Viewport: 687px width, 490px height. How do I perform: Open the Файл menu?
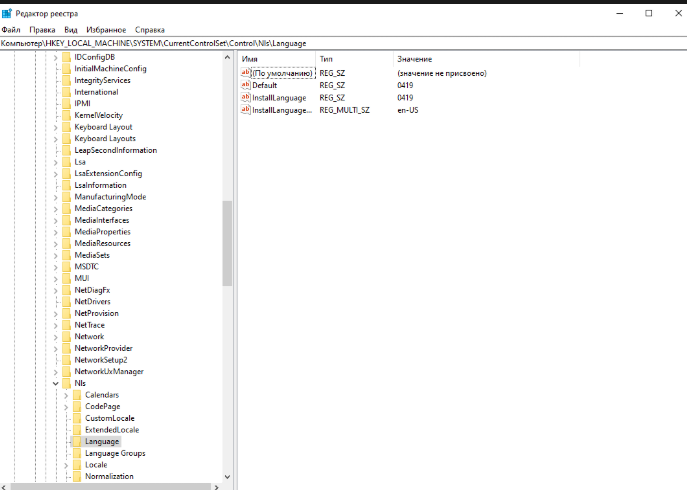11,30
